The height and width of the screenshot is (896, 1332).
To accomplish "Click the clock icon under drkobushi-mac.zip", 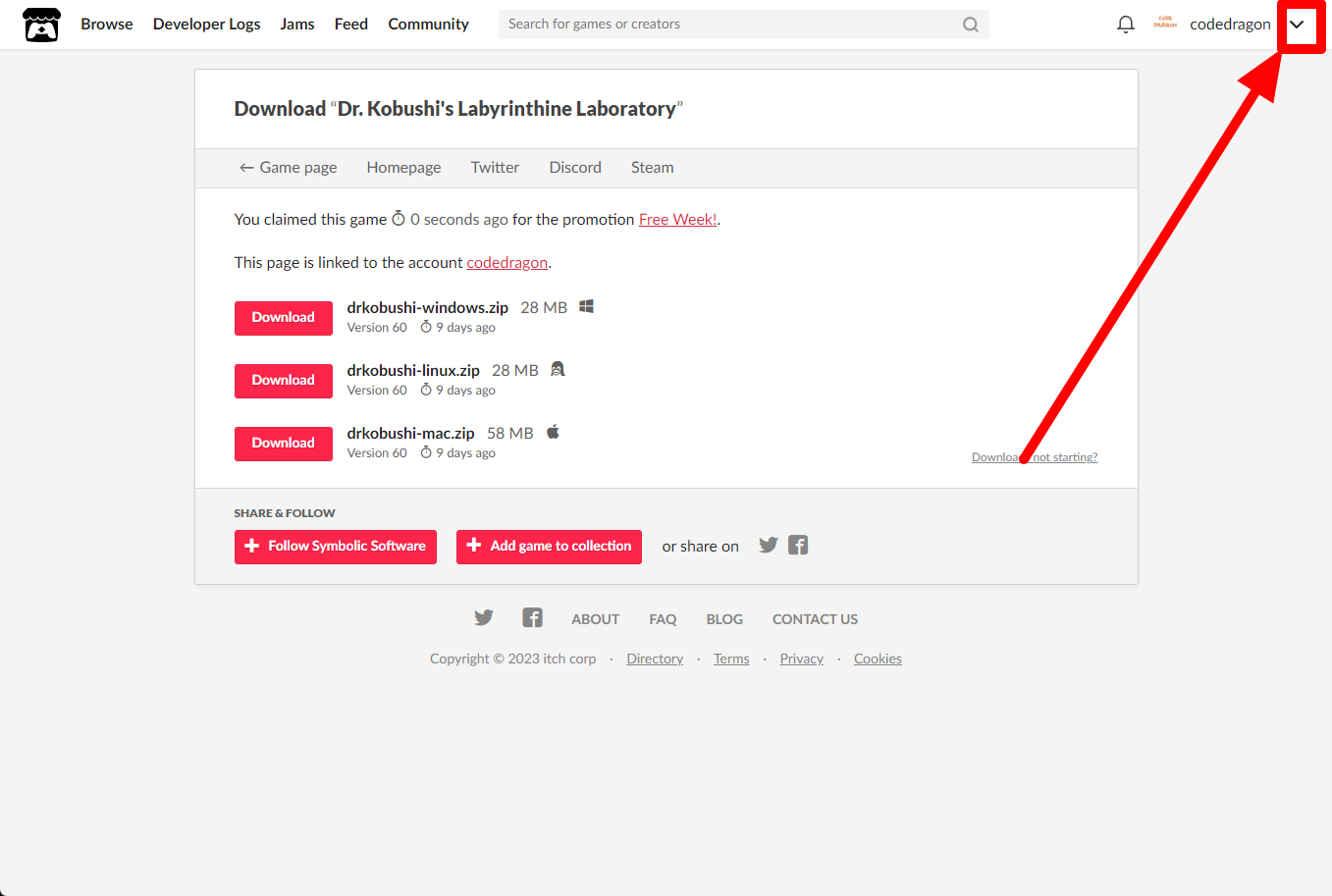I will click(426, 452).
